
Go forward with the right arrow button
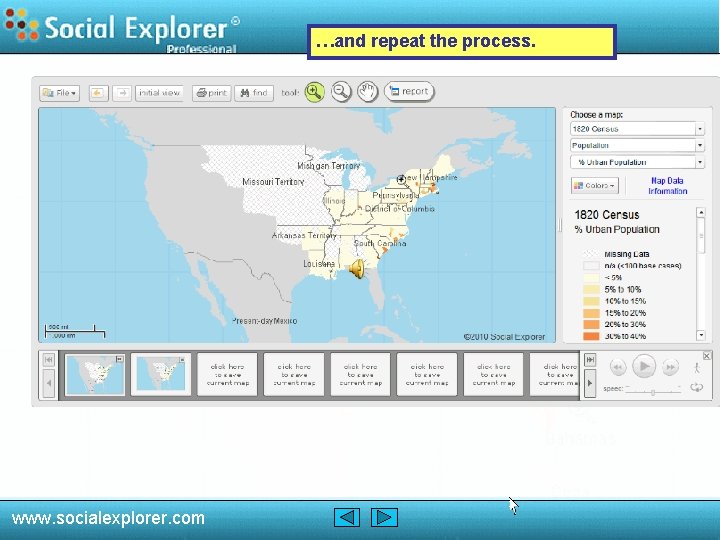(122, 93)
